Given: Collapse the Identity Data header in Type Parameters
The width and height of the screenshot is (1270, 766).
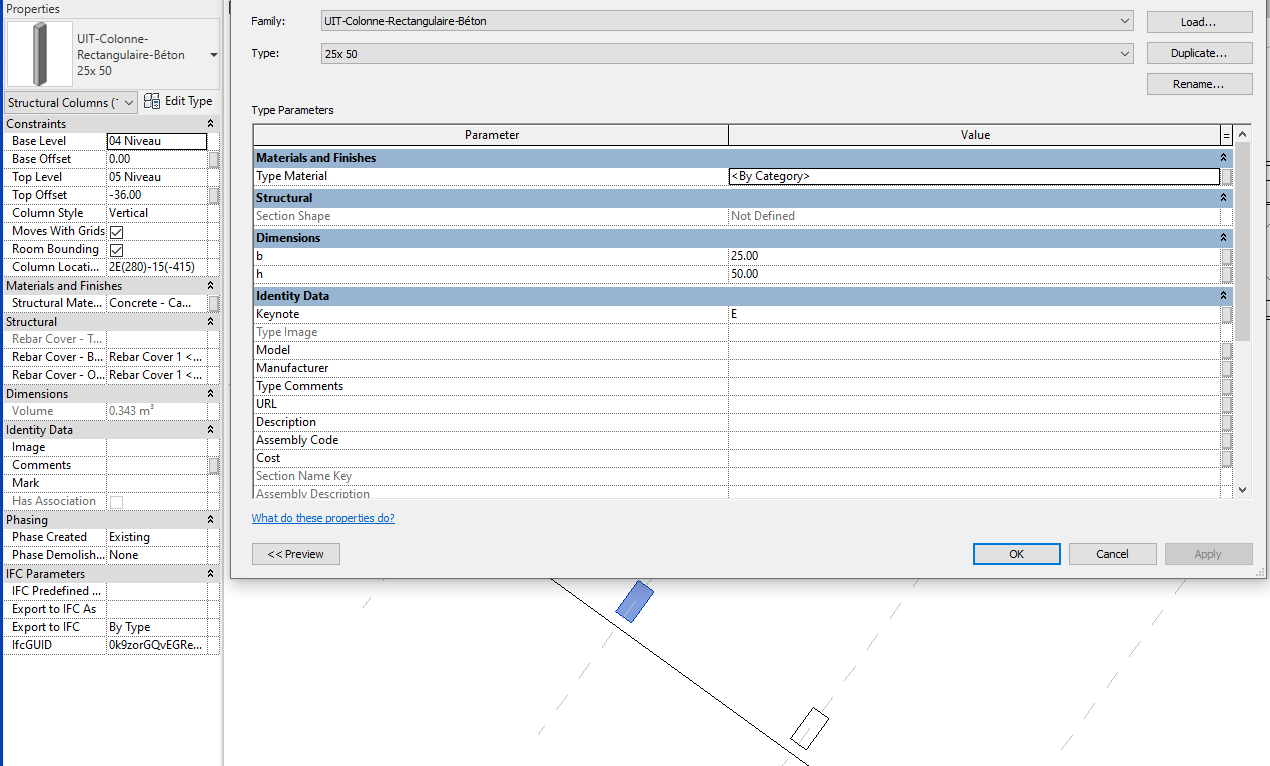Looking at the screenshot, I should (1223, 295).
